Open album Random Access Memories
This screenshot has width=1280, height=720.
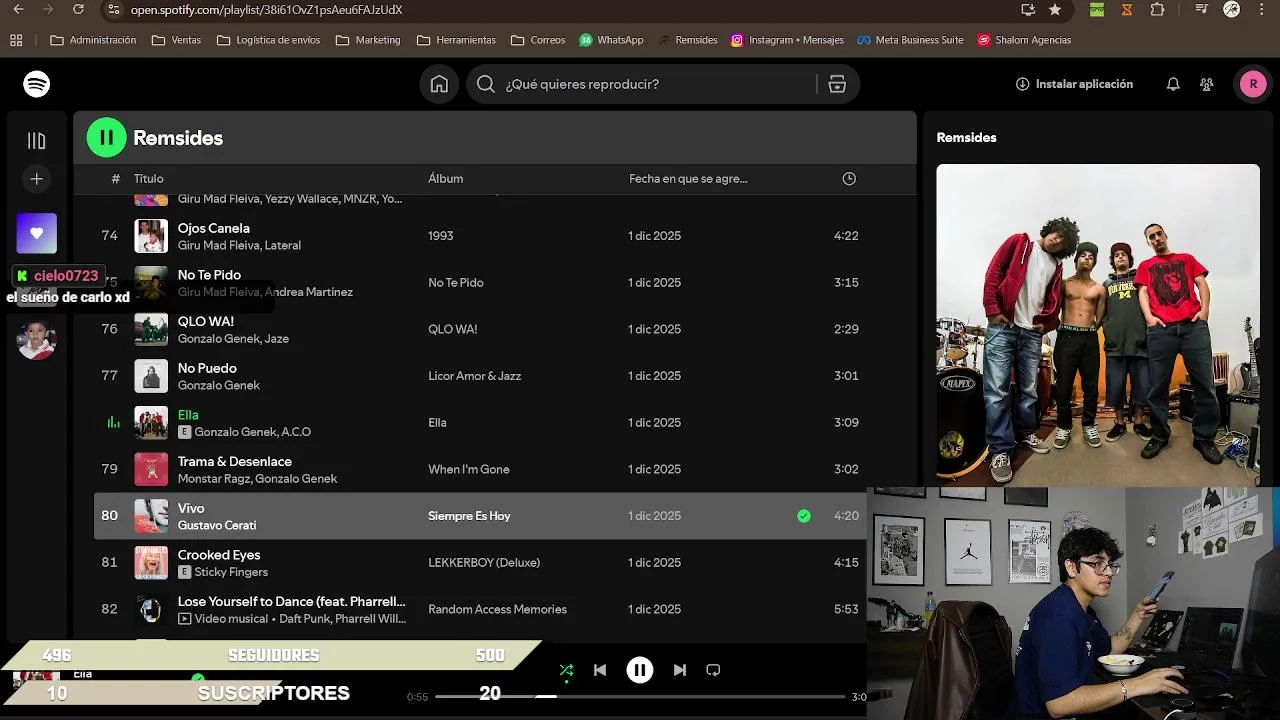coord(497,609)
